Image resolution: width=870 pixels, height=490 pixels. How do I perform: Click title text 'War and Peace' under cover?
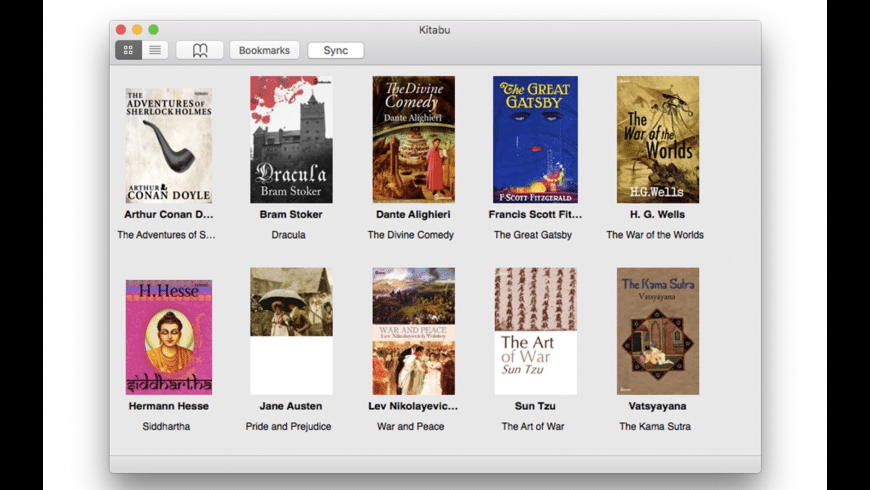[411, 426]
